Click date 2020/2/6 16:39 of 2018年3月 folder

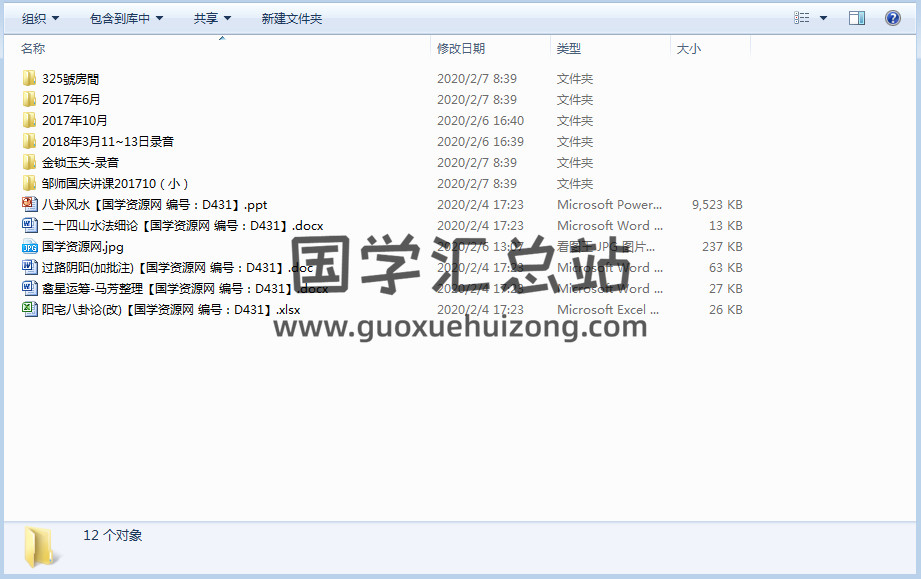point(480,142)
